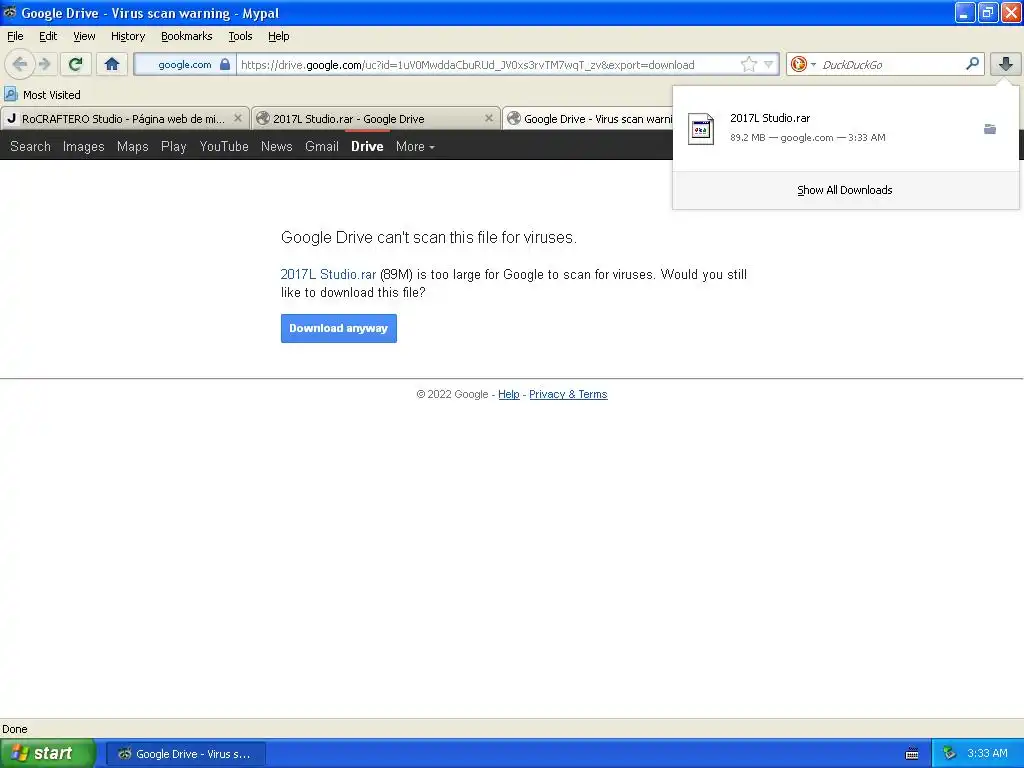
Task: Click into the URL address field
Action: [x=488, y=65]
